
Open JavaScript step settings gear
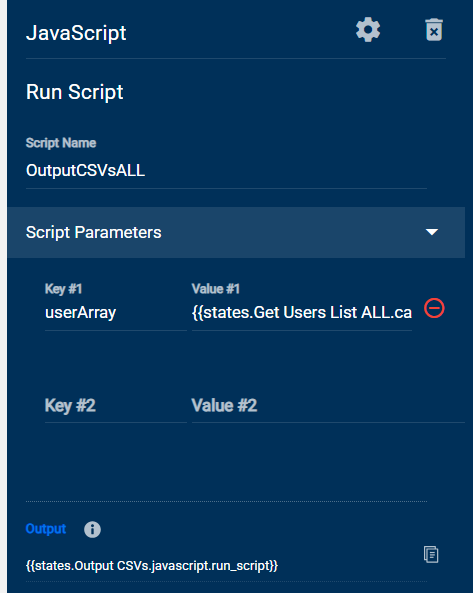[368, 30]
